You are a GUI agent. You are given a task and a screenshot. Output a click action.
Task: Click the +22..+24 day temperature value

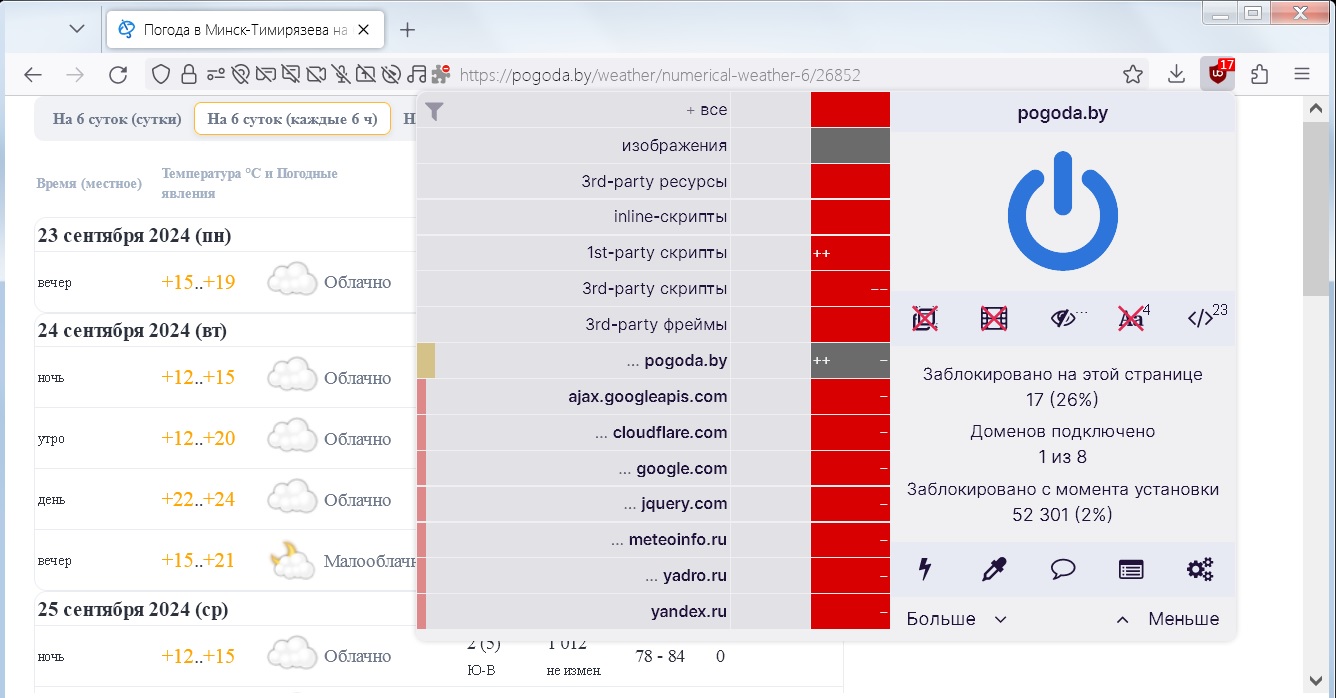pos(198,499)
